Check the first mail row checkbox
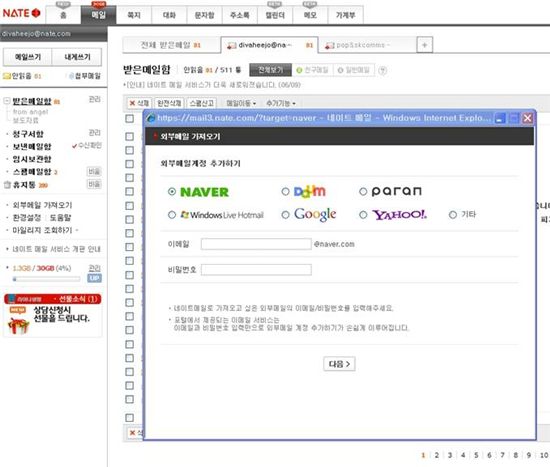The image size is (550, 467). tap(129, 136)
